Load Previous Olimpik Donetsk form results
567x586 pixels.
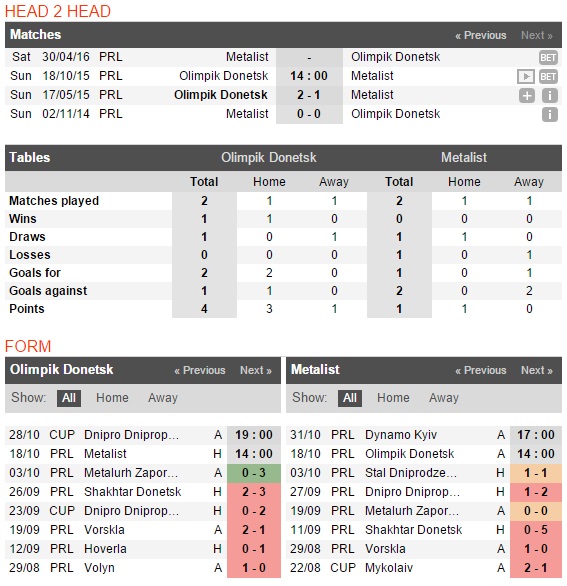click(200, 370)
